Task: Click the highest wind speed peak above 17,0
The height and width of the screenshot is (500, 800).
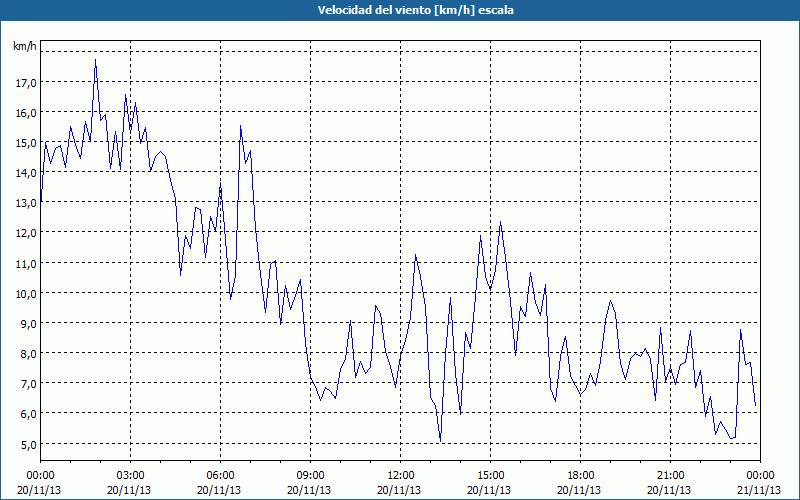Action: (x=95, y=60)
